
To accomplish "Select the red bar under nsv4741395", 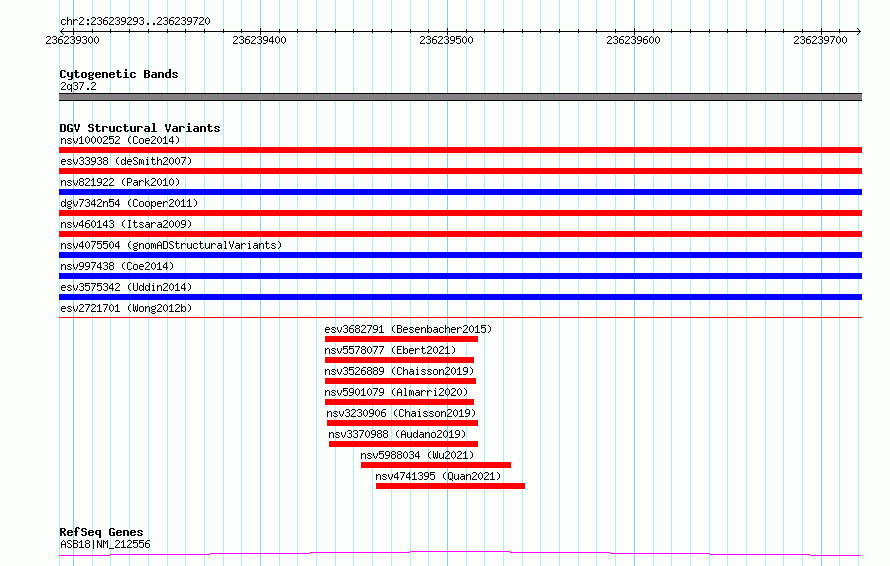I will [450, 486].
